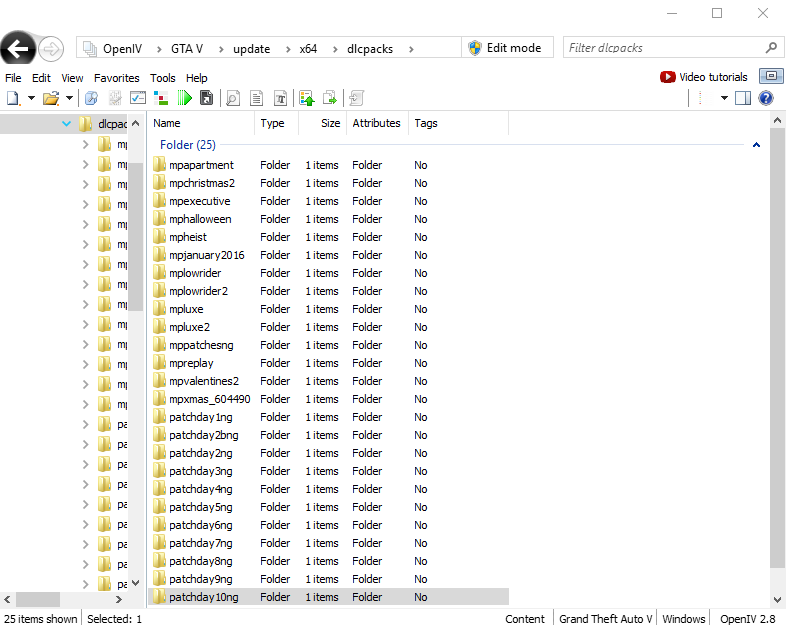
Task: Open the Open folder dropdown arrow
Action: pos(69,98)
